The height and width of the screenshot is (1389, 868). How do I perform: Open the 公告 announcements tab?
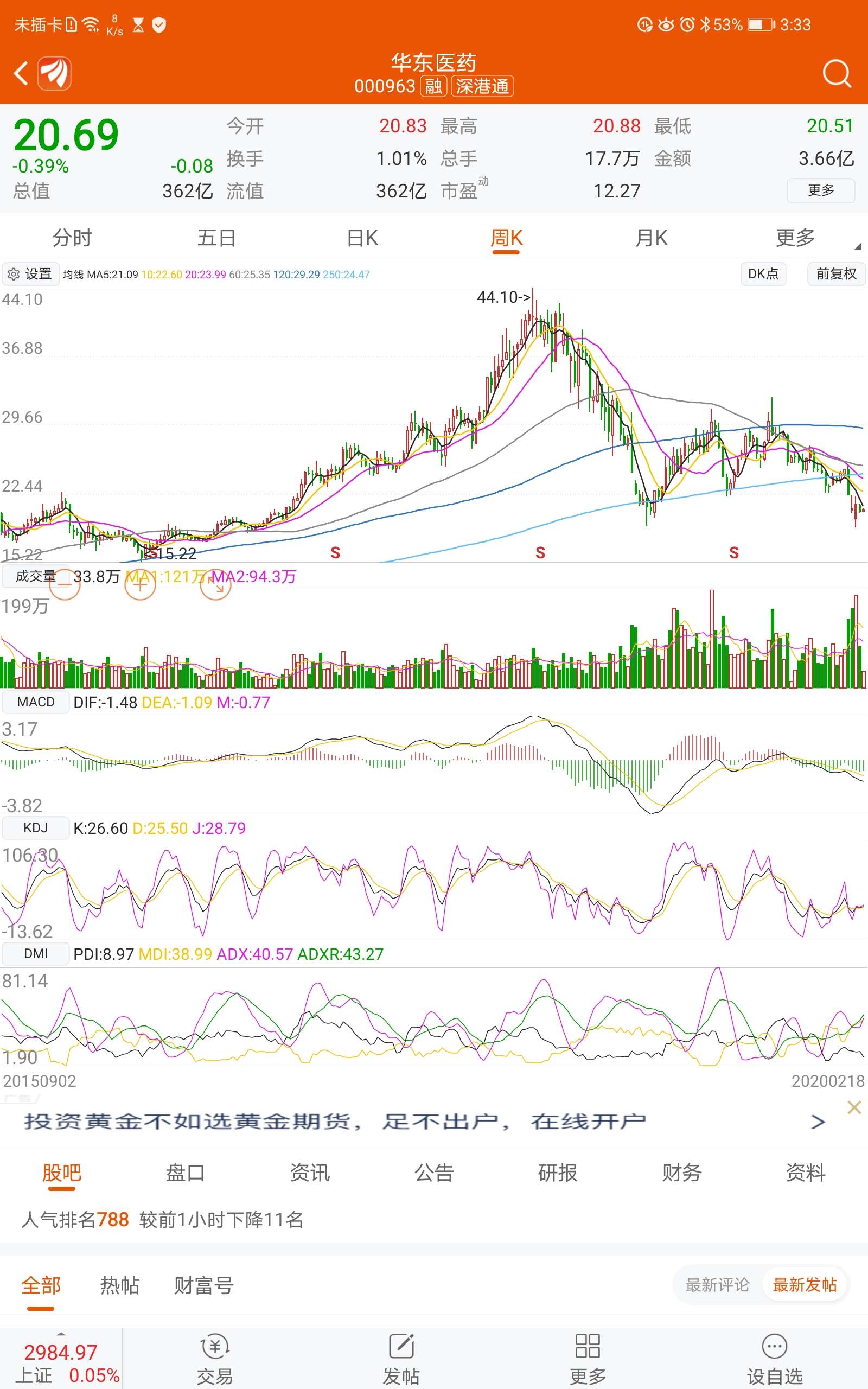pyautogui.click(x=434, y=1173)
